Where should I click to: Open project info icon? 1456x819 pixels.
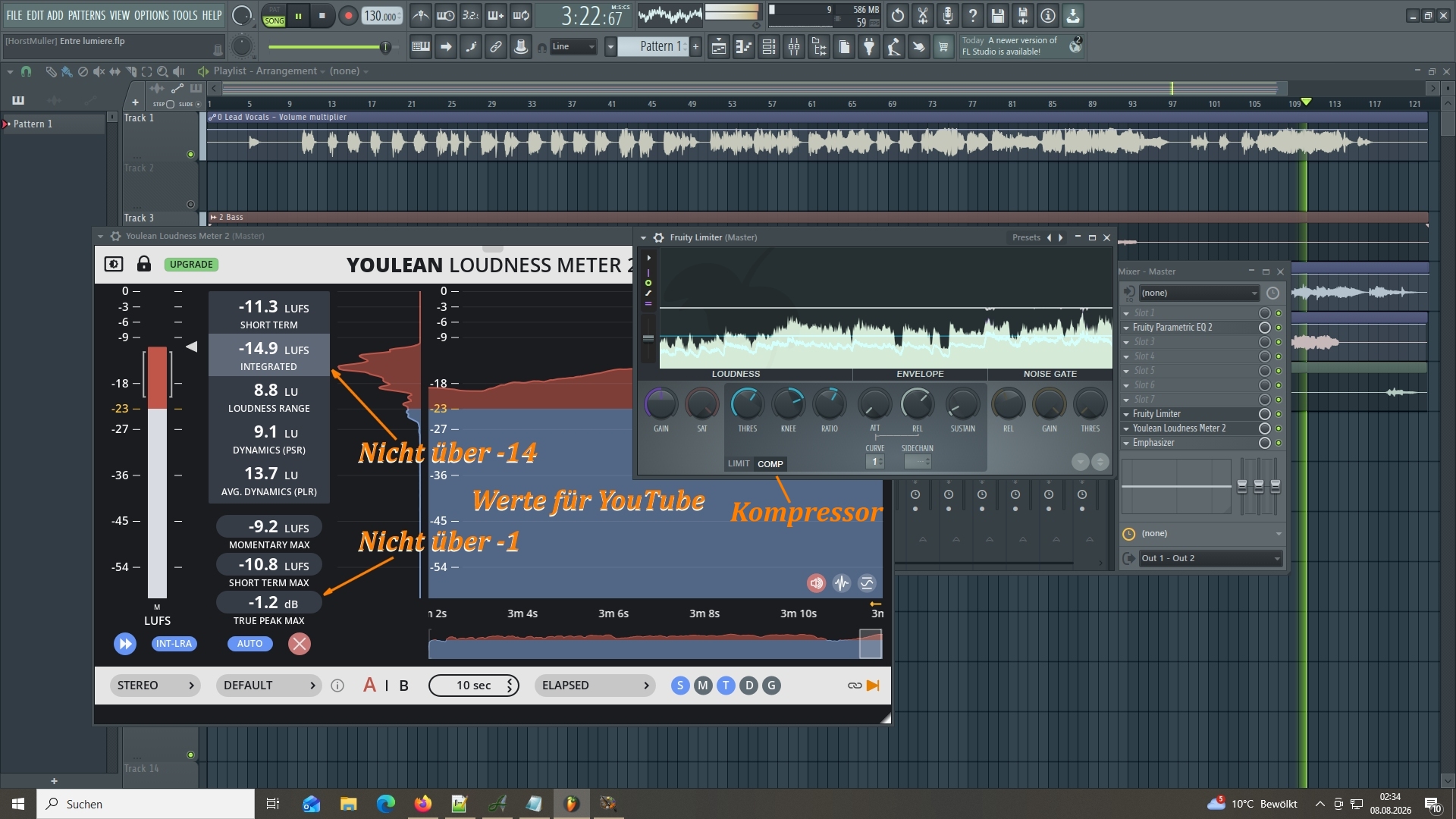click(x=1048, y=16)
